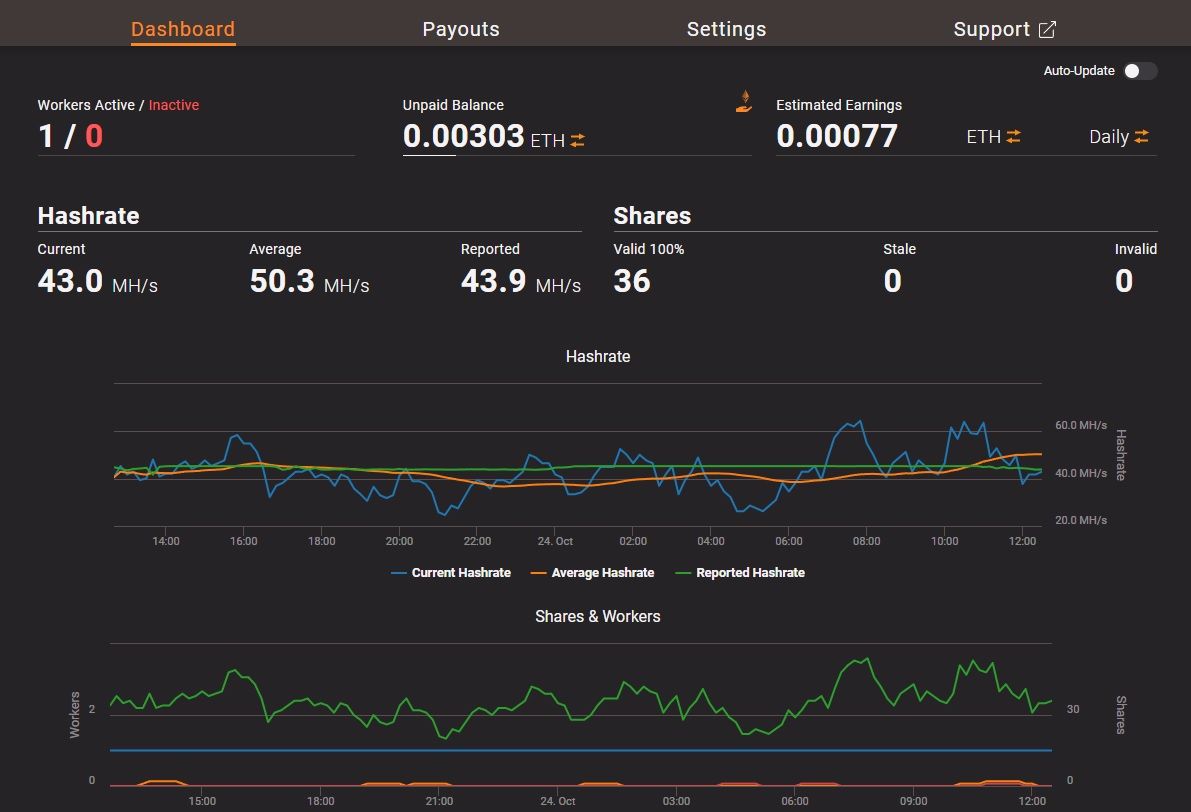Toggle Reported Hashrate series in chart legend
Screen dimensions: 1191x812
coord(750,573)
